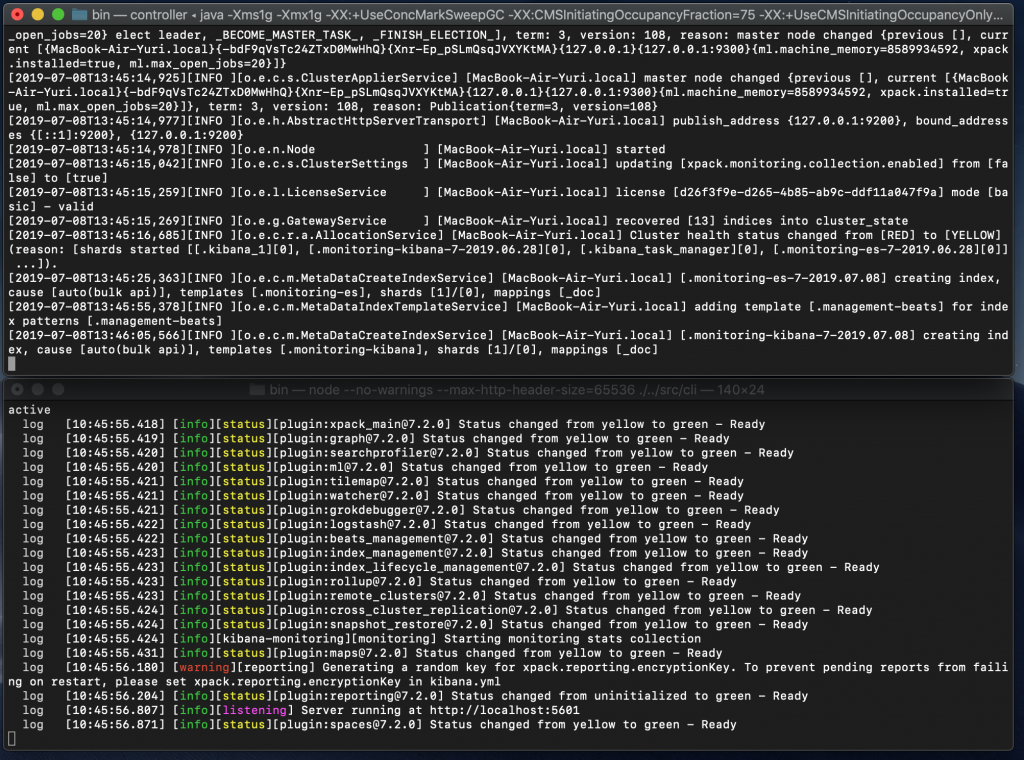This screenshot has height=760, width=1024.
Task: Select 'plugin:beats_management@7.2.0' text
Action: pyautogui.click(x=387, y=539)
